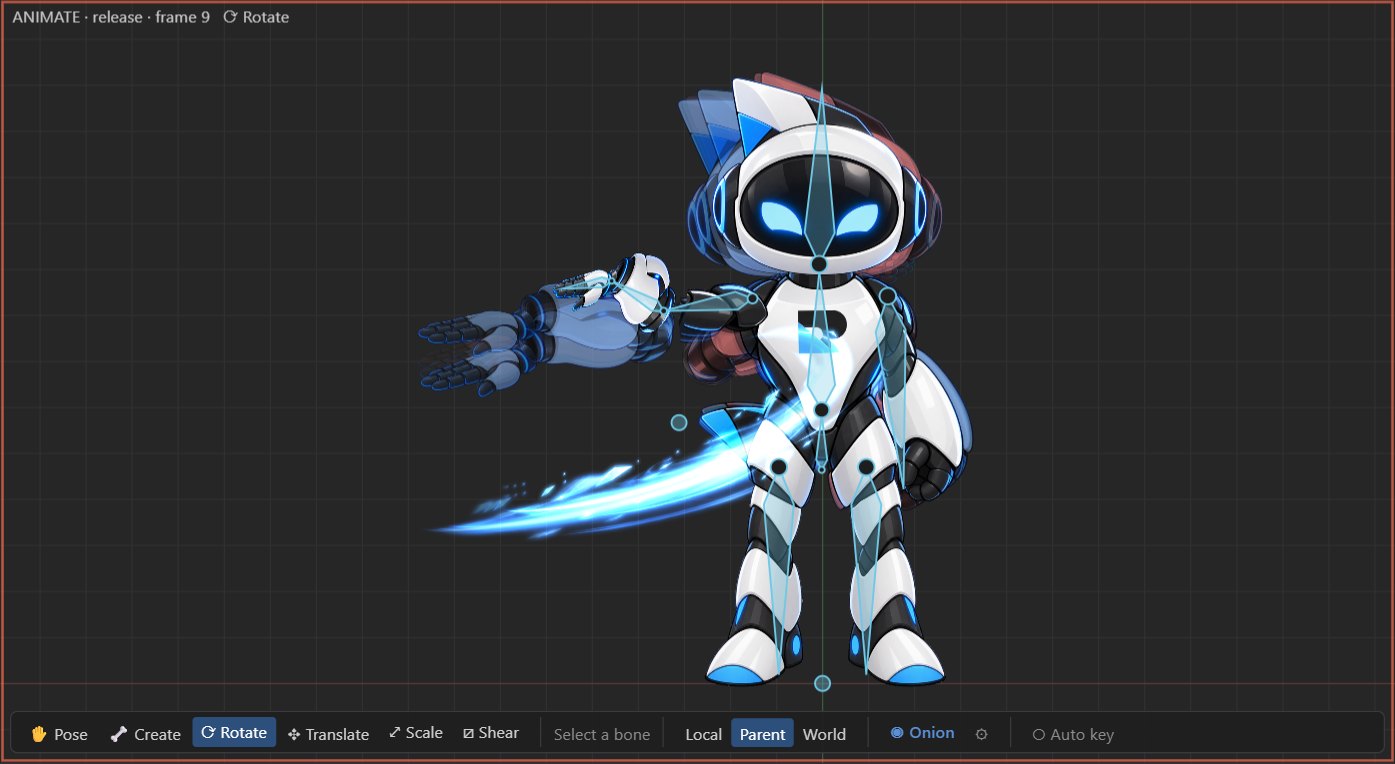The width and height of the screenshot is (1395, 764).
Task: Enable Auto key
Action: tap(1073, 734)
